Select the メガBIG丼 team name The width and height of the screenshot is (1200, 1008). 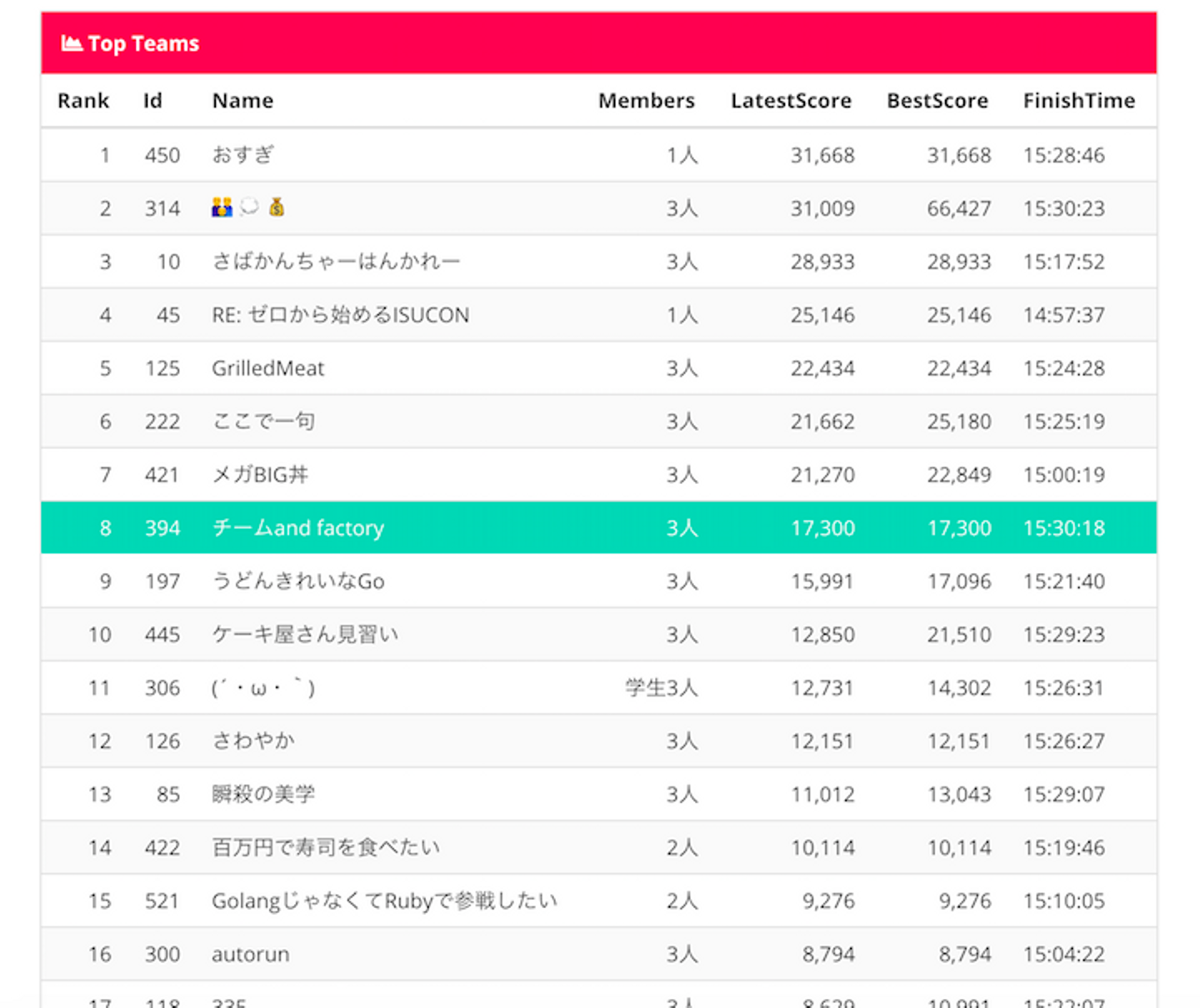point(260,475)
